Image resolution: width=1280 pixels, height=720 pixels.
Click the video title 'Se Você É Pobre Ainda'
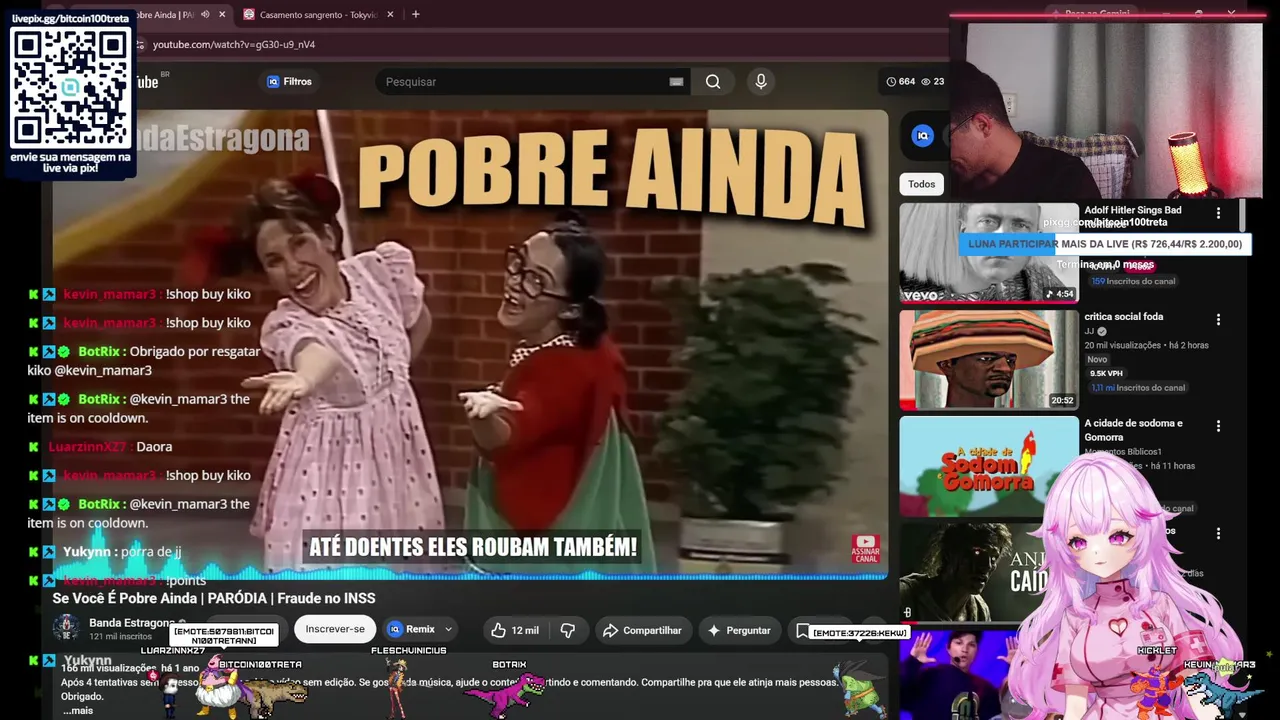click(214, 598)
